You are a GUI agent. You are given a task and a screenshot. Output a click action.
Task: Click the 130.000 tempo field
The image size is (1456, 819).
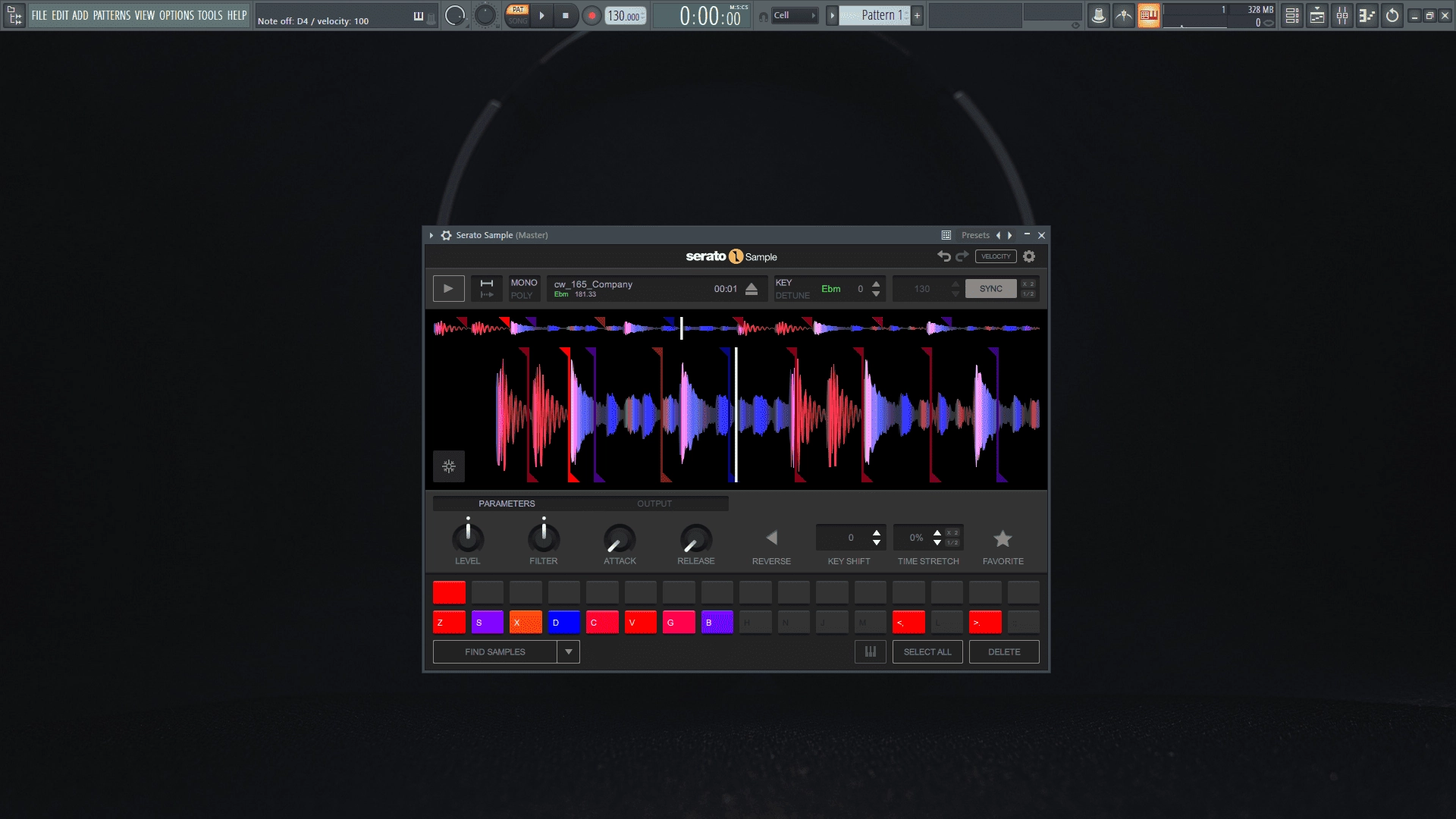pos(625,16)
